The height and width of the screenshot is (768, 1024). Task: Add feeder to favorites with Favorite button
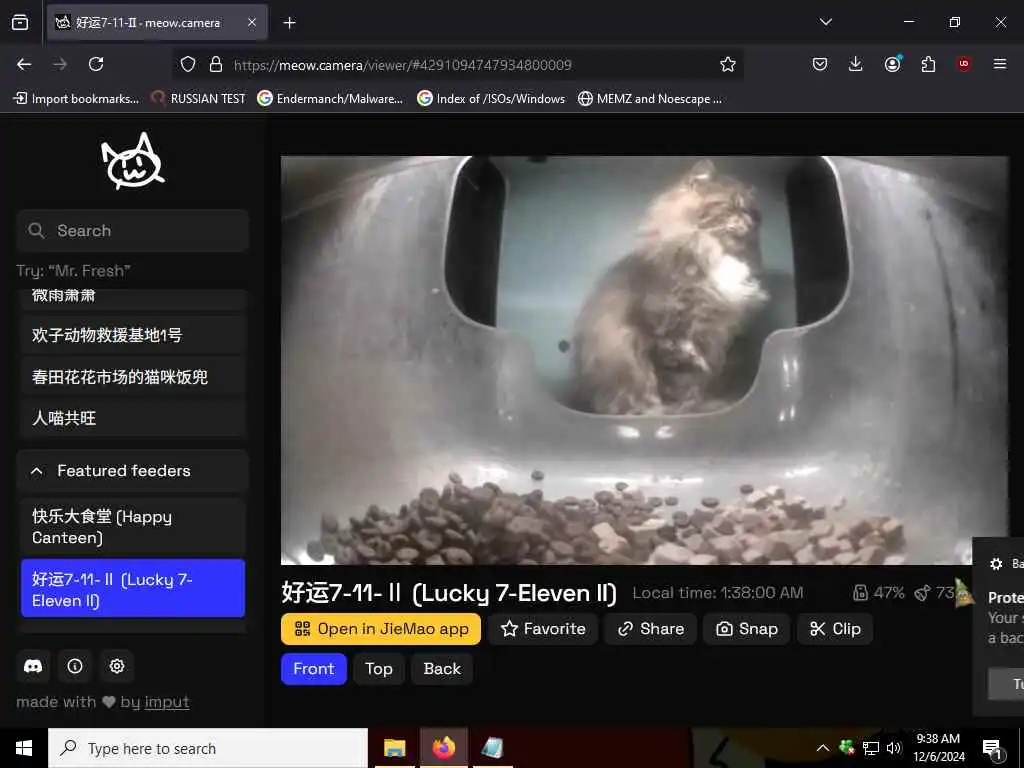tap(543, 629)
